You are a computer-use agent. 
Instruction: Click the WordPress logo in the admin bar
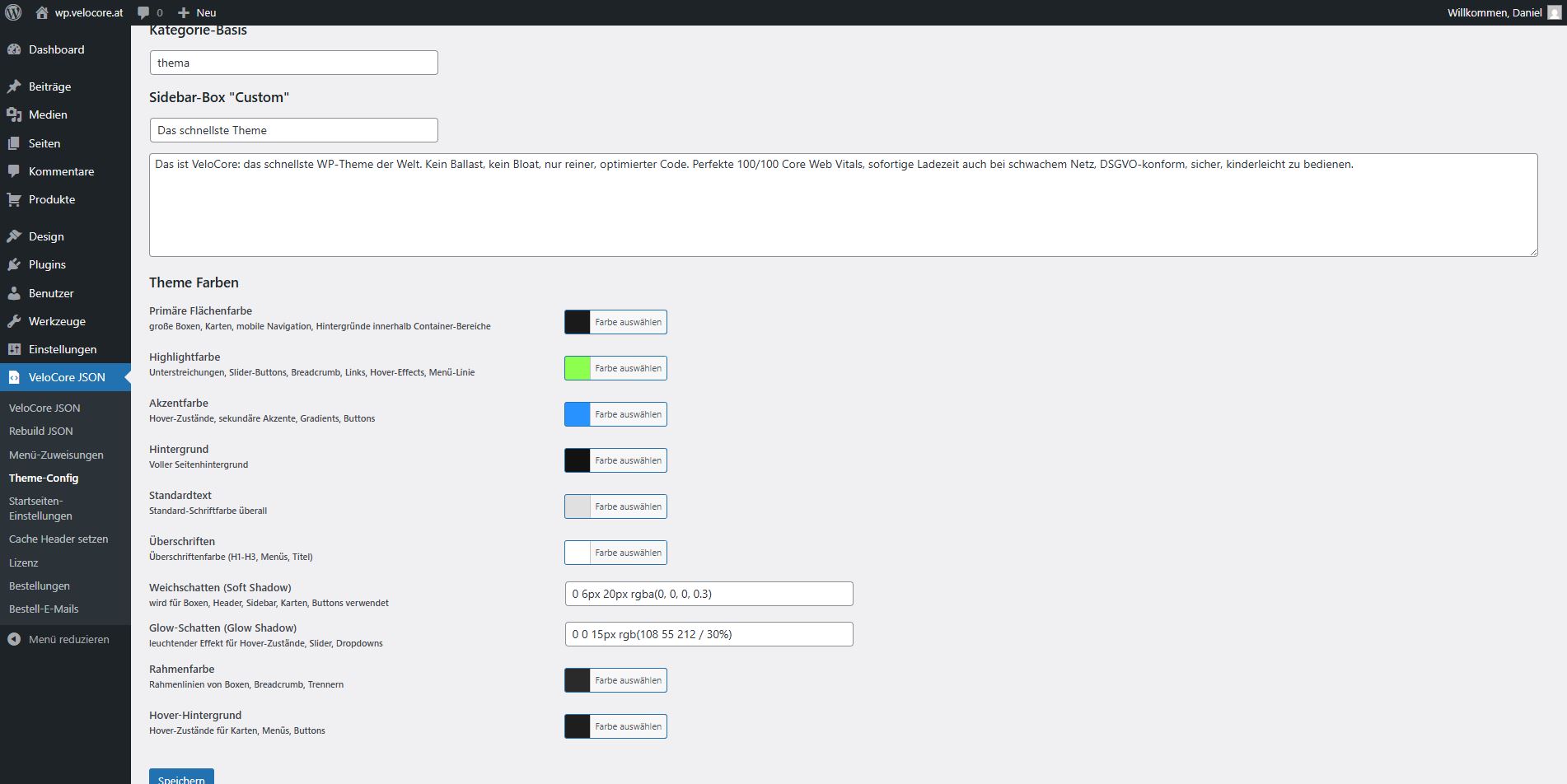pos(12,12)
